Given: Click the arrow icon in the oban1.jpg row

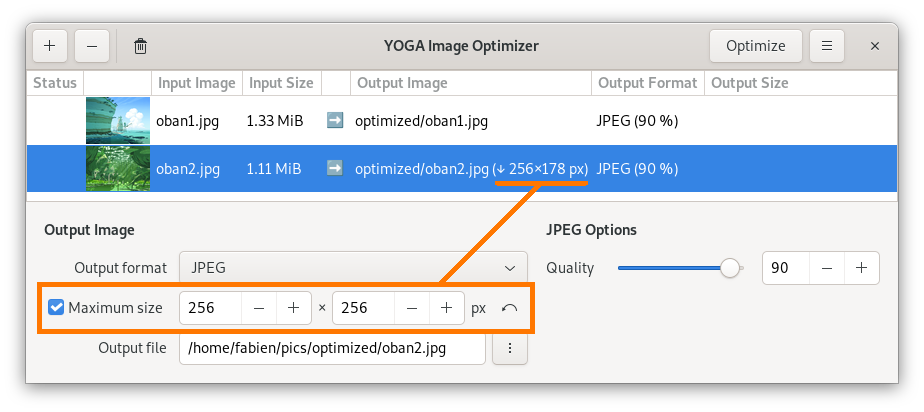Looking at the screenshot, I should click(335, 121).
